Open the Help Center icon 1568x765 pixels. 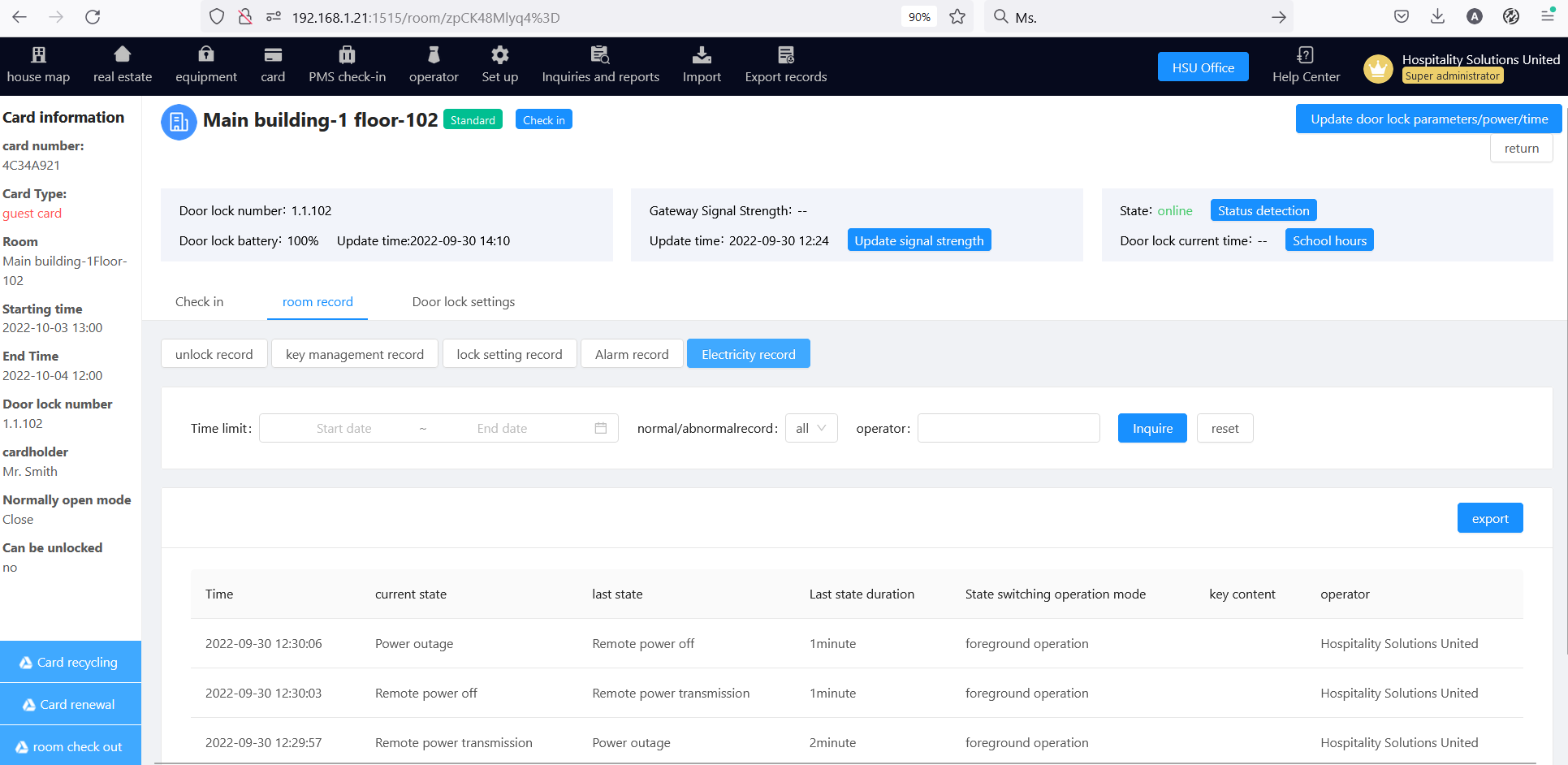point(1305,54)
